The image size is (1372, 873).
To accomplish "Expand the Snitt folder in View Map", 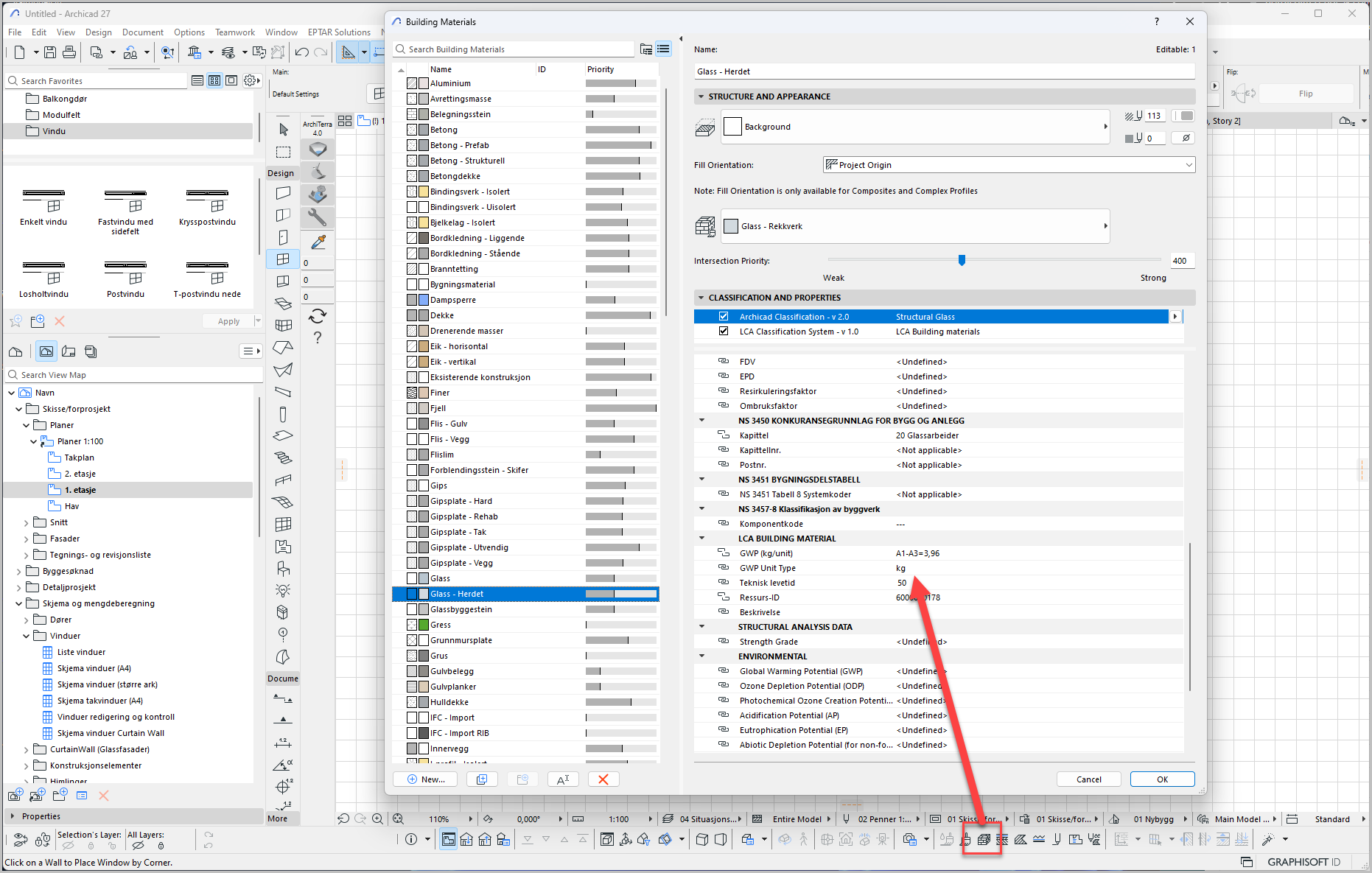I will point(27,523).
